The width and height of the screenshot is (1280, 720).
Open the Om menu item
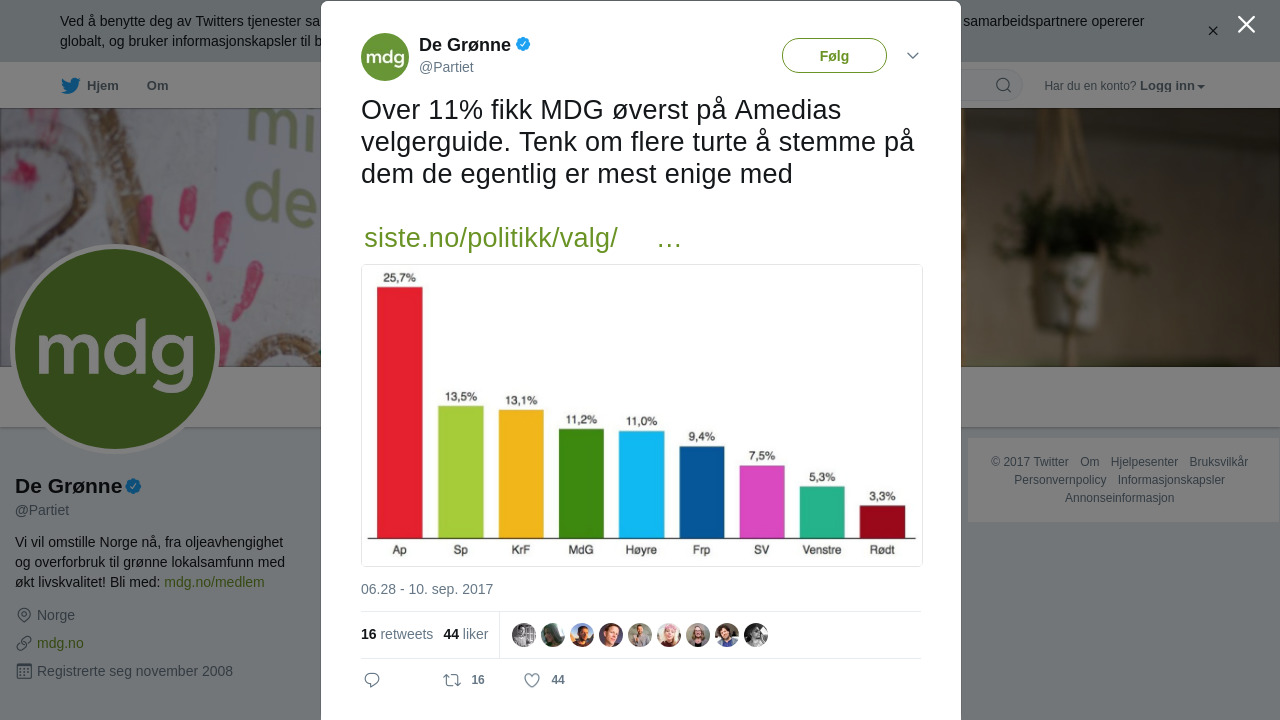click(158, 86)
